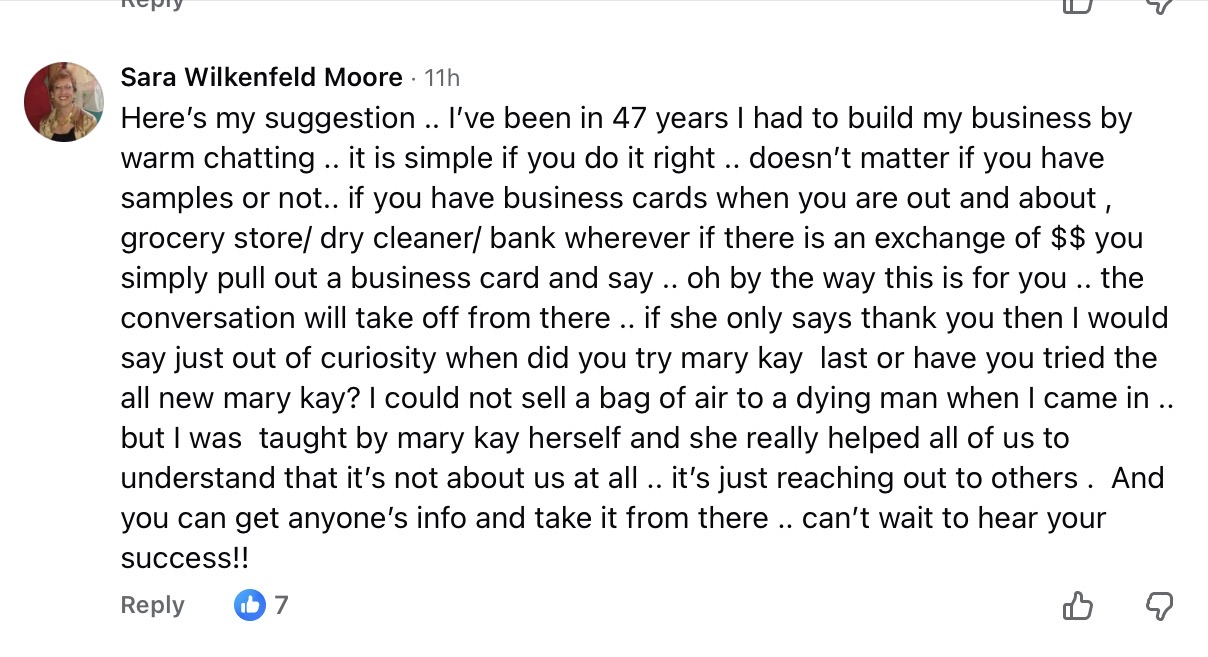
Task: Click the words "warm chatting" in the comment
Action: point(217,158)
